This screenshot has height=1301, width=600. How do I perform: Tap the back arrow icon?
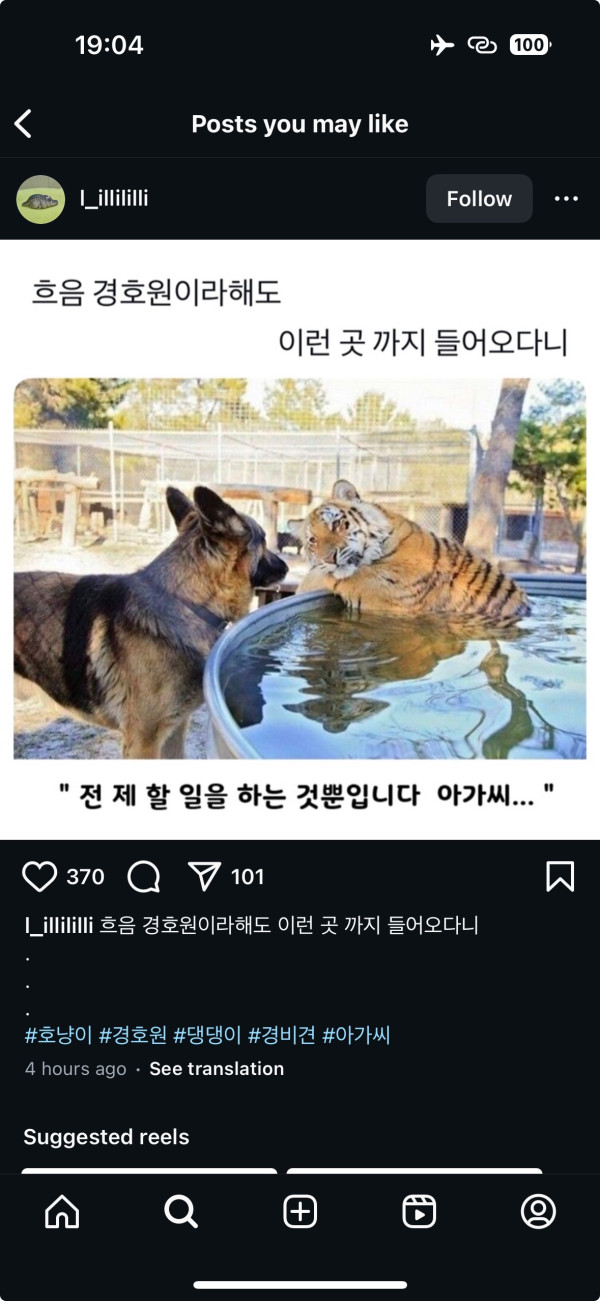(23, 124)
